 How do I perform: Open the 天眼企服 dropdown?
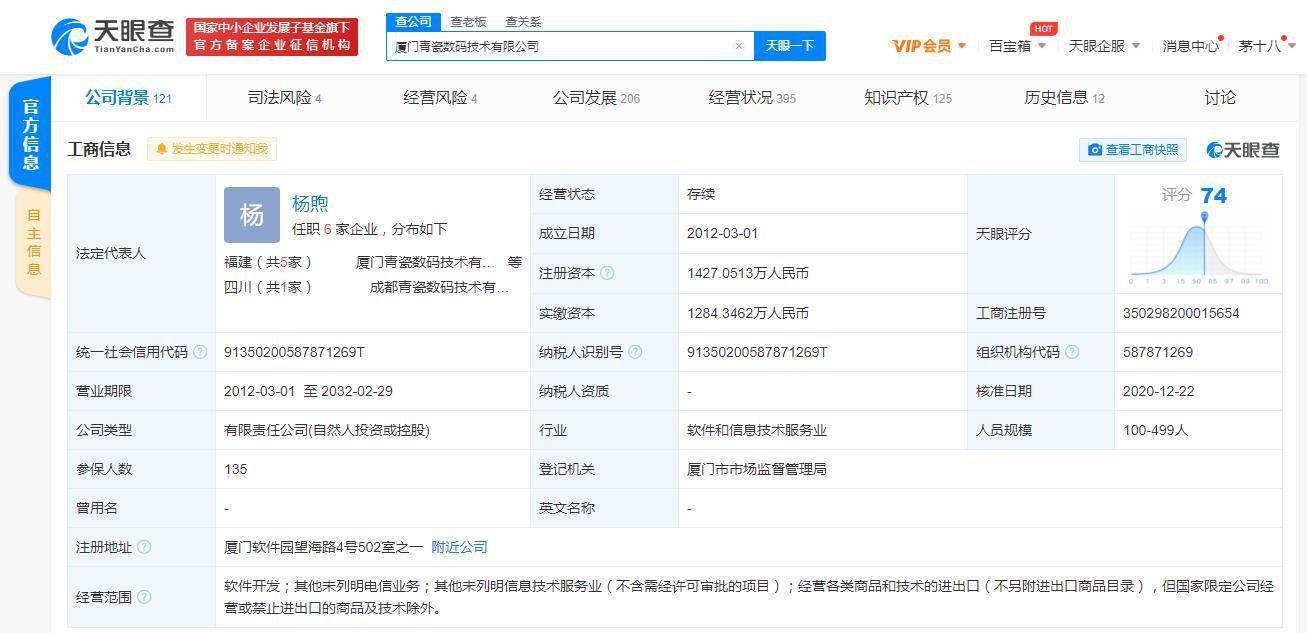coord(1104,46)
